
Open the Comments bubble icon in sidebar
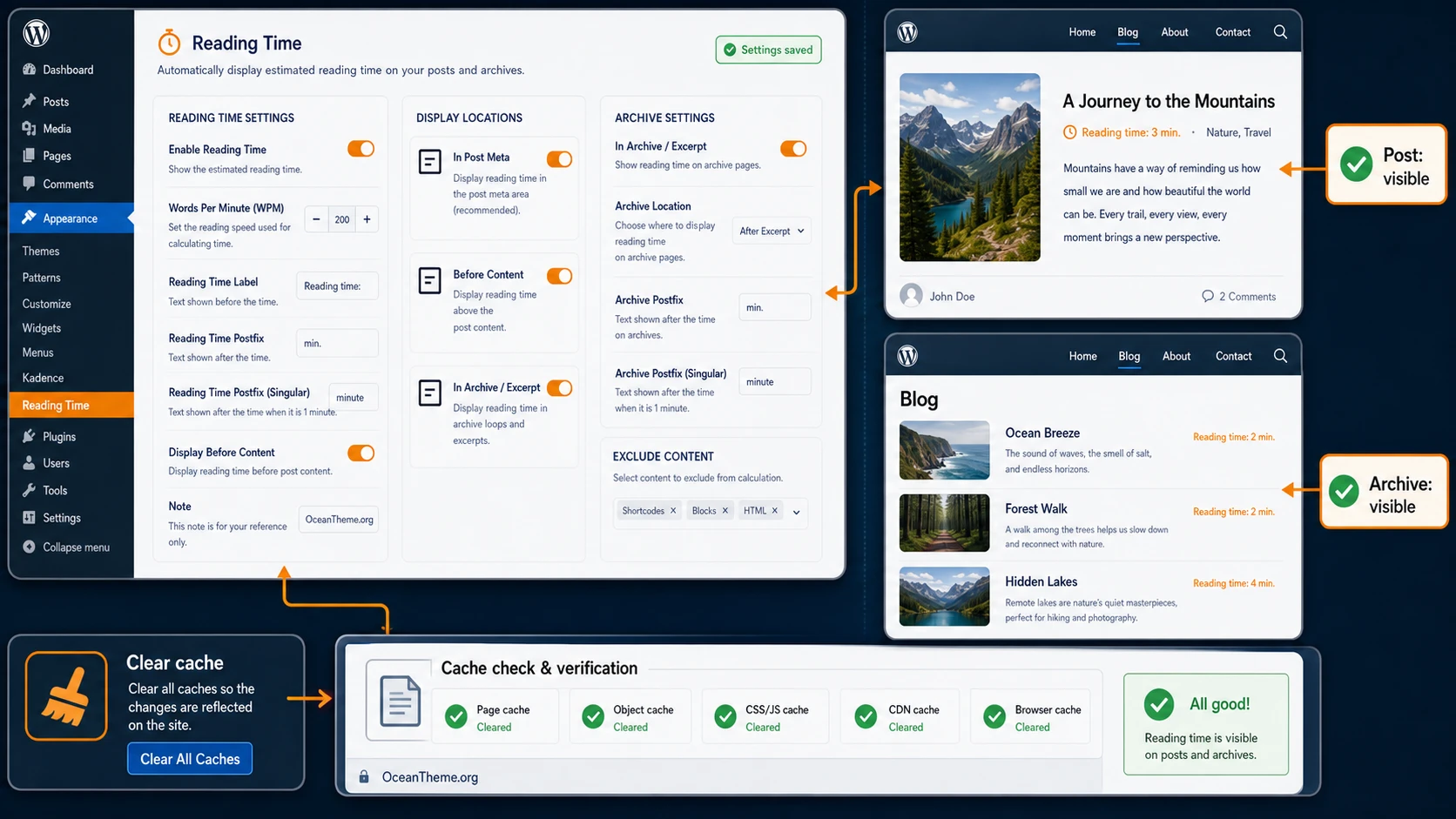point(30,184)
